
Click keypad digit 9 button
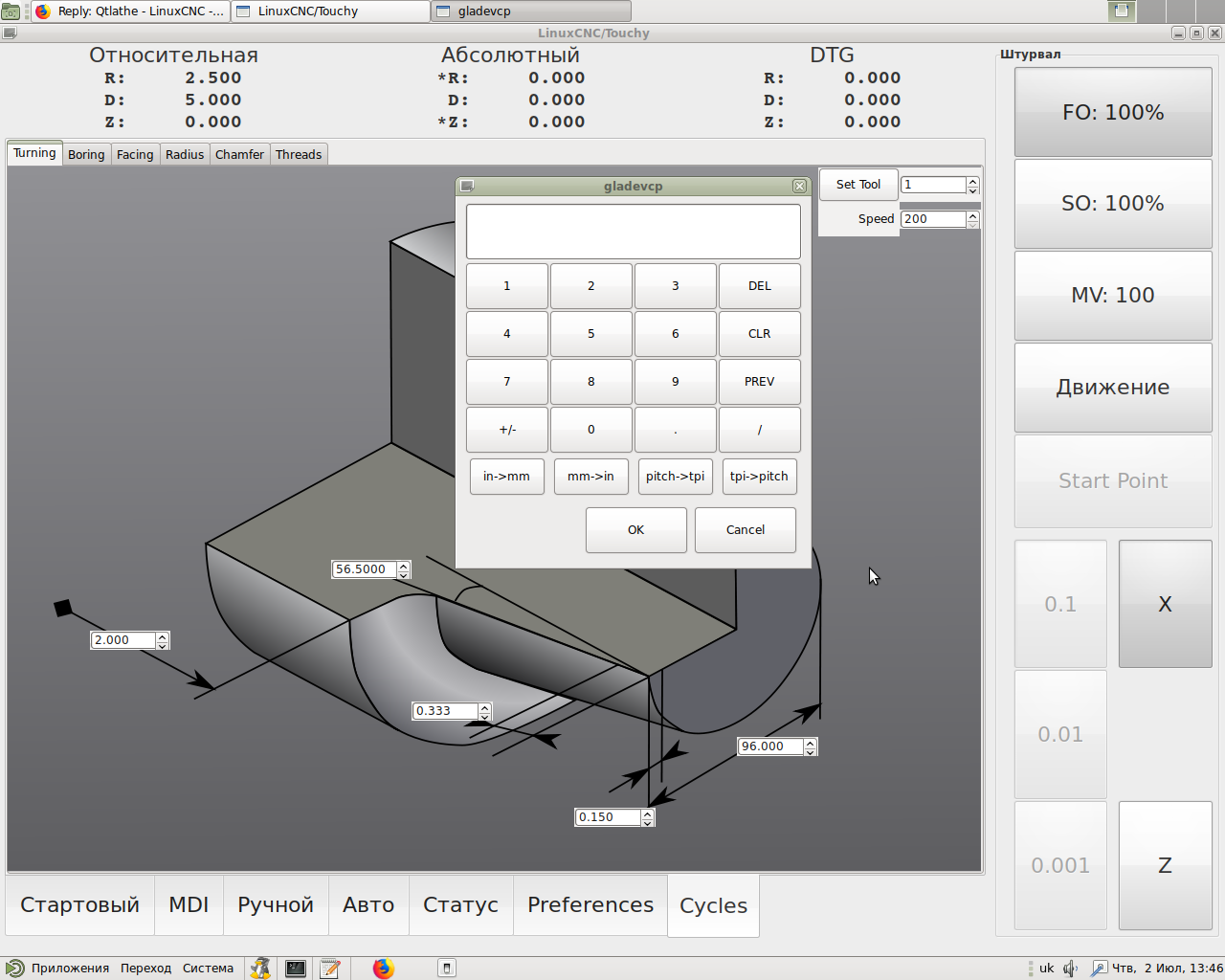pos(676,382)
